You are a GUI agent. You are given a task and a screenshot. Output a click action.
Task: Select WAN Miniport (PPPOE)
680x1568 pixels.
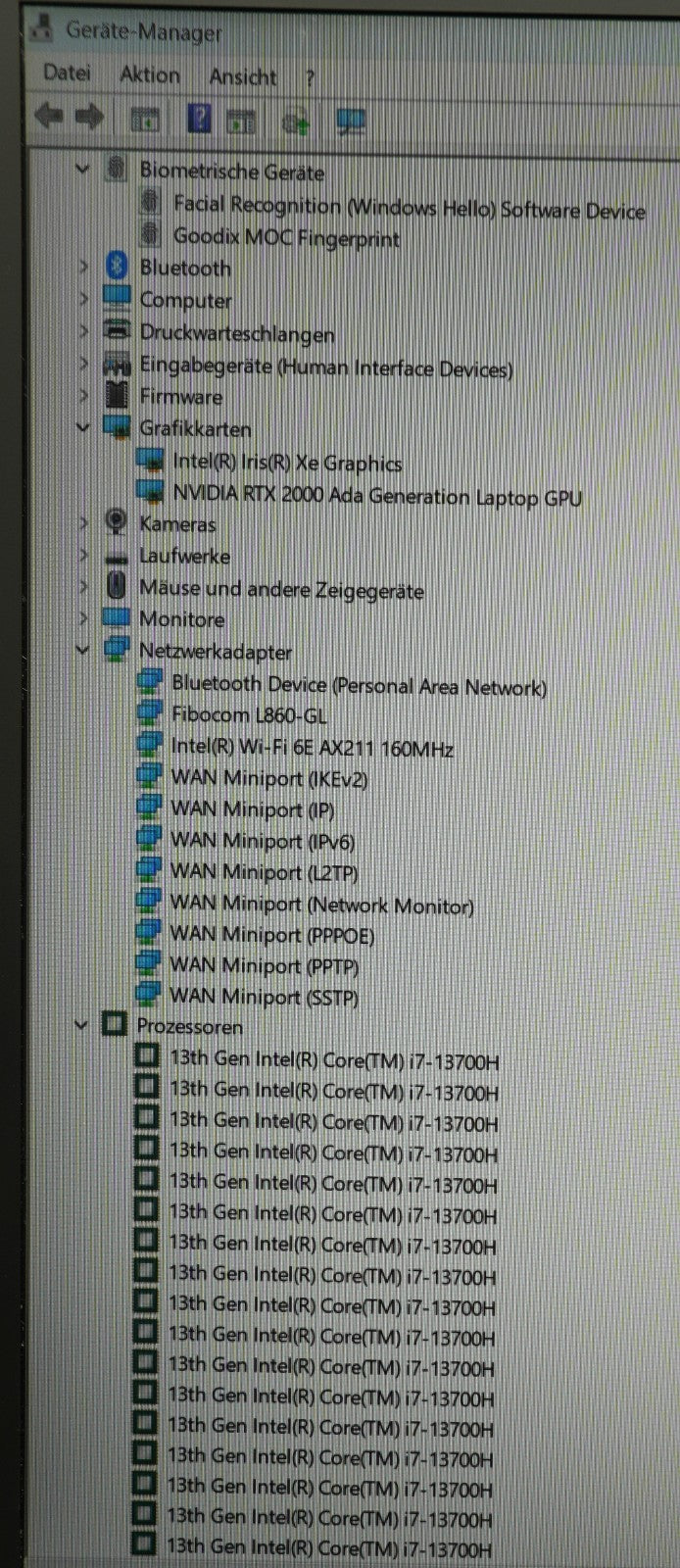pyautogui.click(x=272, y=935)
